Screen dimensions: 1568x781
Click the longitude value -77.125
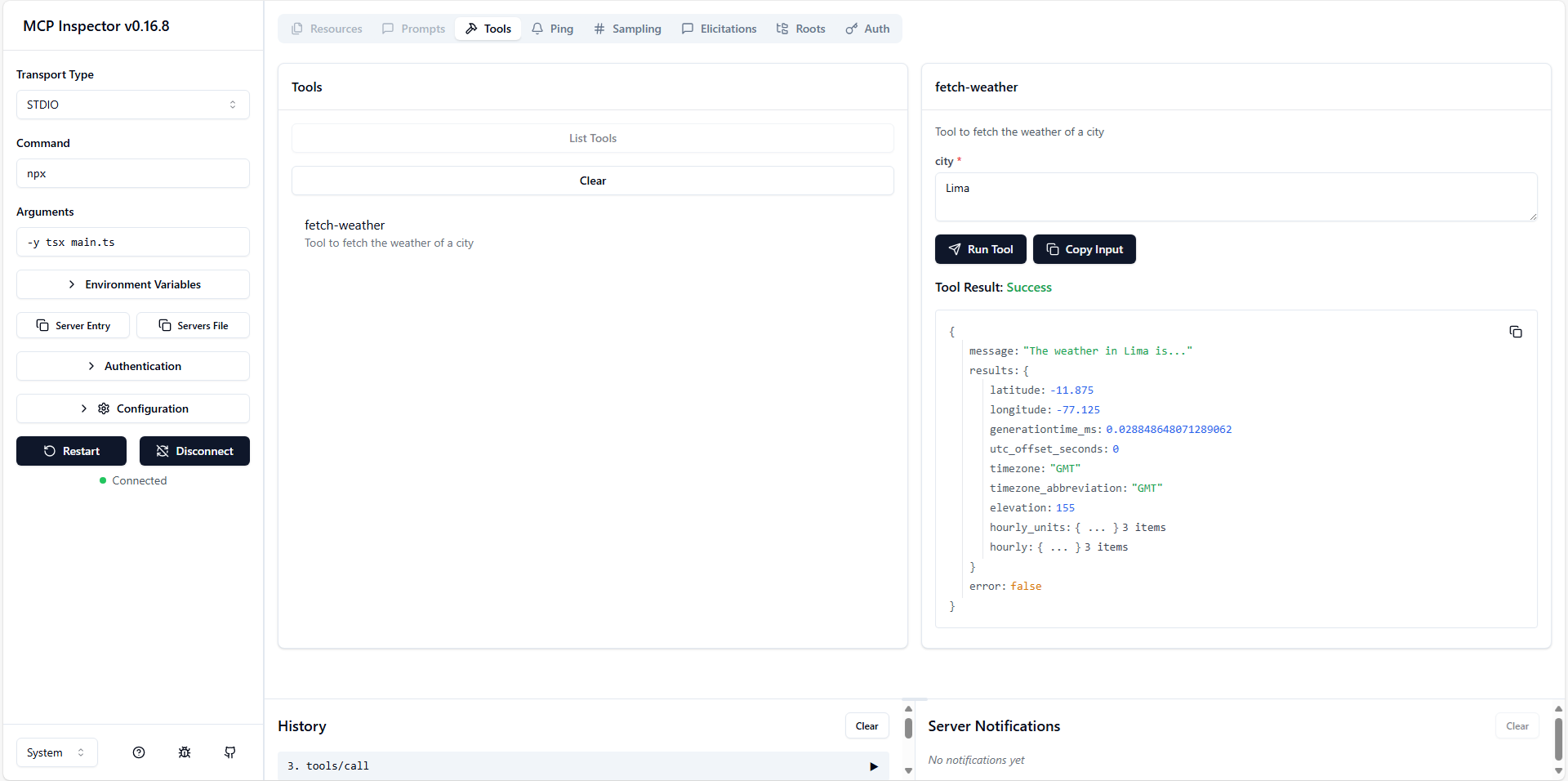(1078, 410)
